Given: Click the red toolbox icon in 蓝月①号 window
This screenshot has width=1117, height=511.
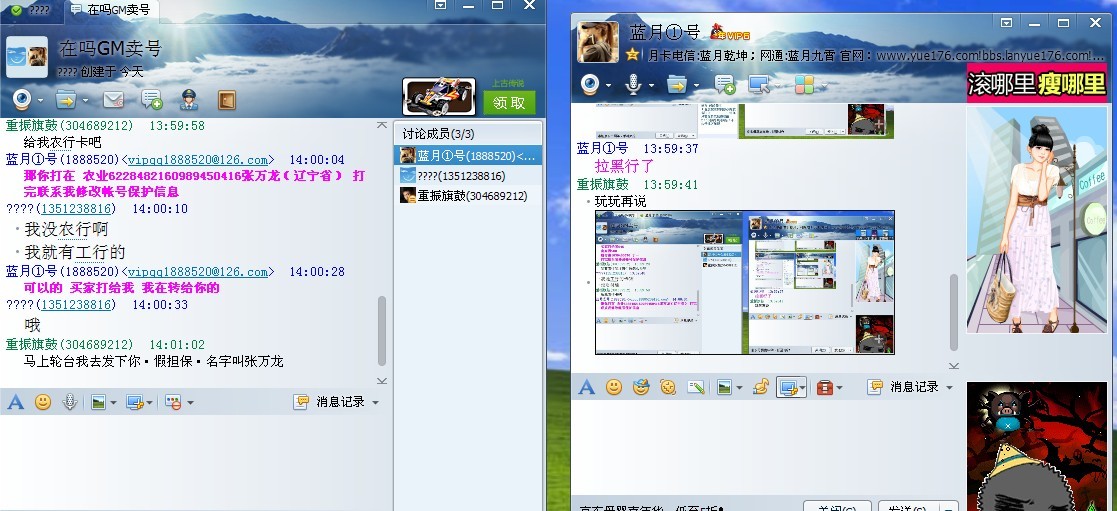Looking at the screenshot, I should pos(825,387).
